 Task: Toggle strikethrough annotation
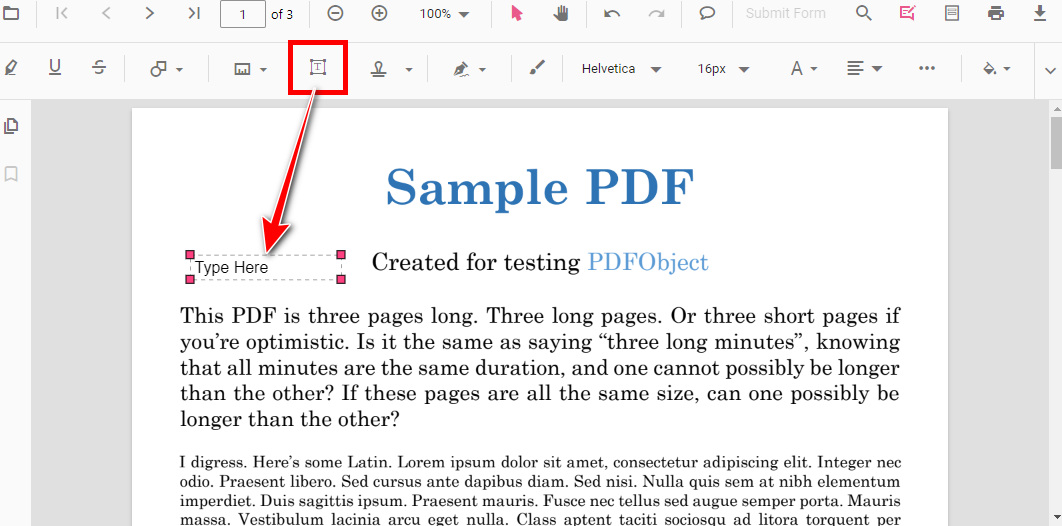(99, 68)
